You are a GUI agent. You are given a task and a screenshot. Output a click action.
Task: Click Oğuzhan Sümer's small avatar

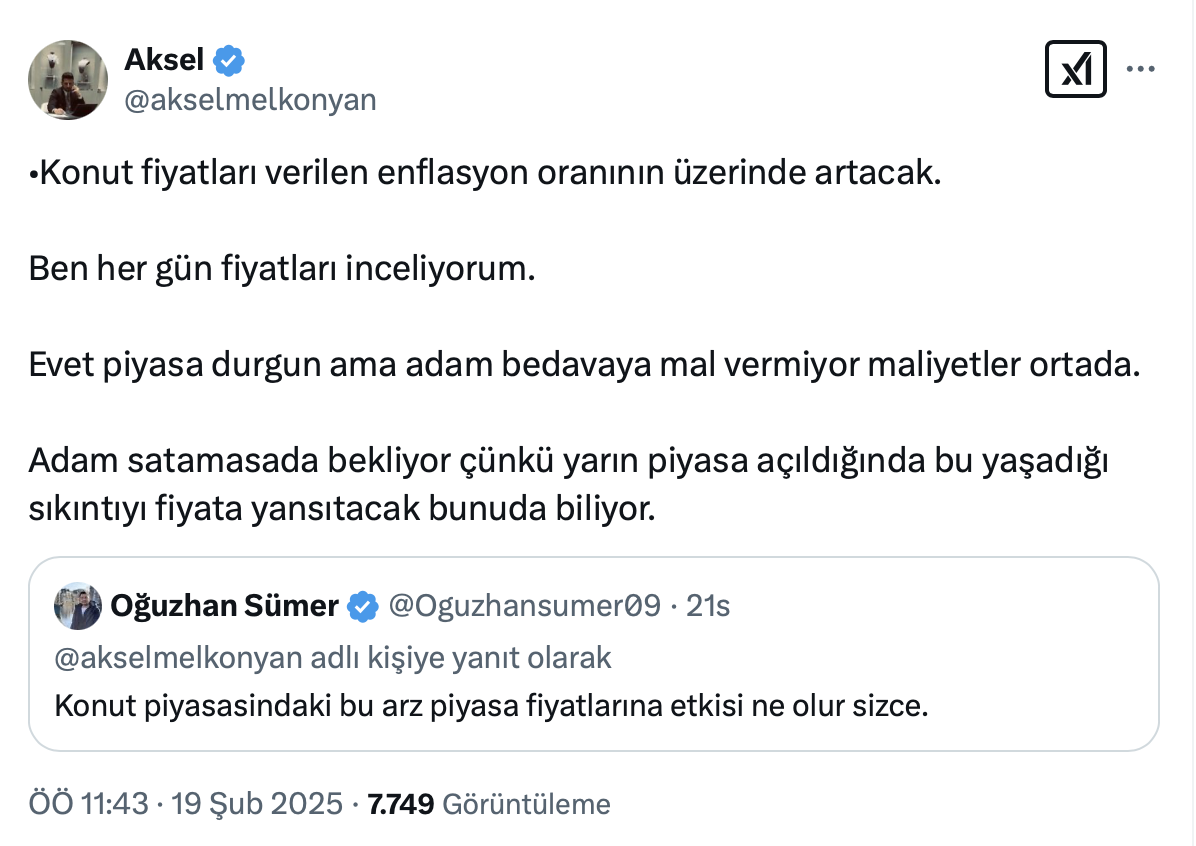click(78, 606)
